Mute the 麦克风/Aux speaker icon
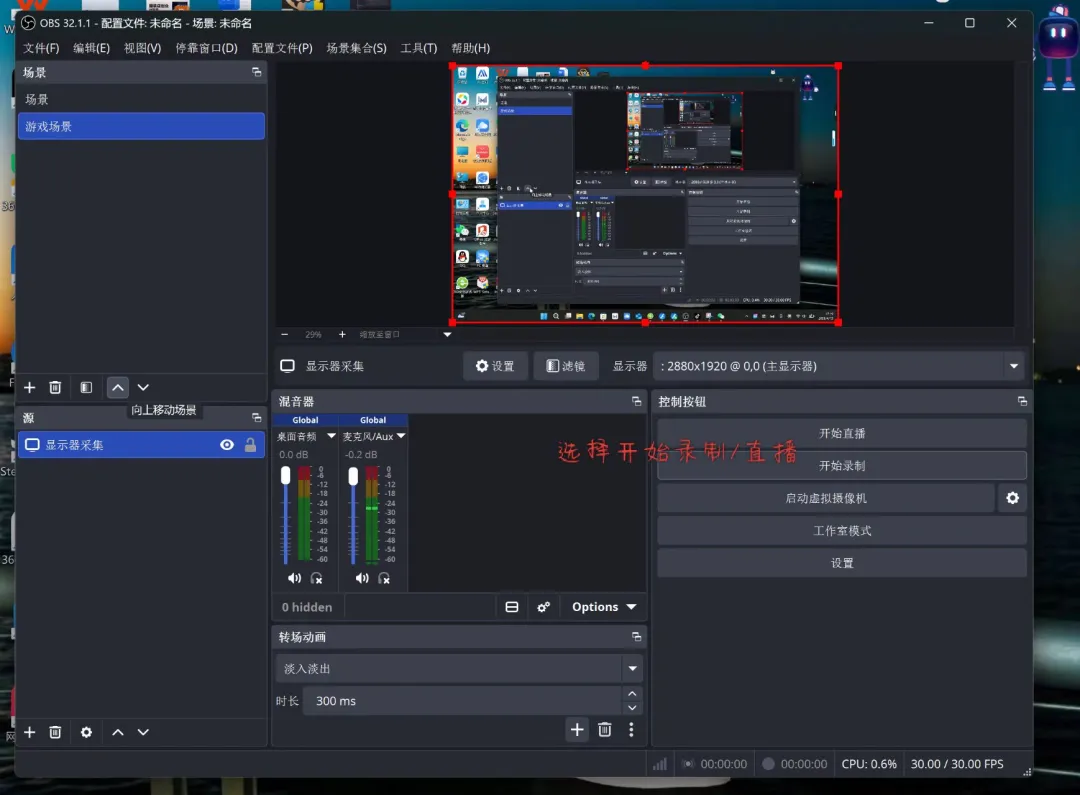Viewport: 1080px width, 795px height. coord(362,578)
